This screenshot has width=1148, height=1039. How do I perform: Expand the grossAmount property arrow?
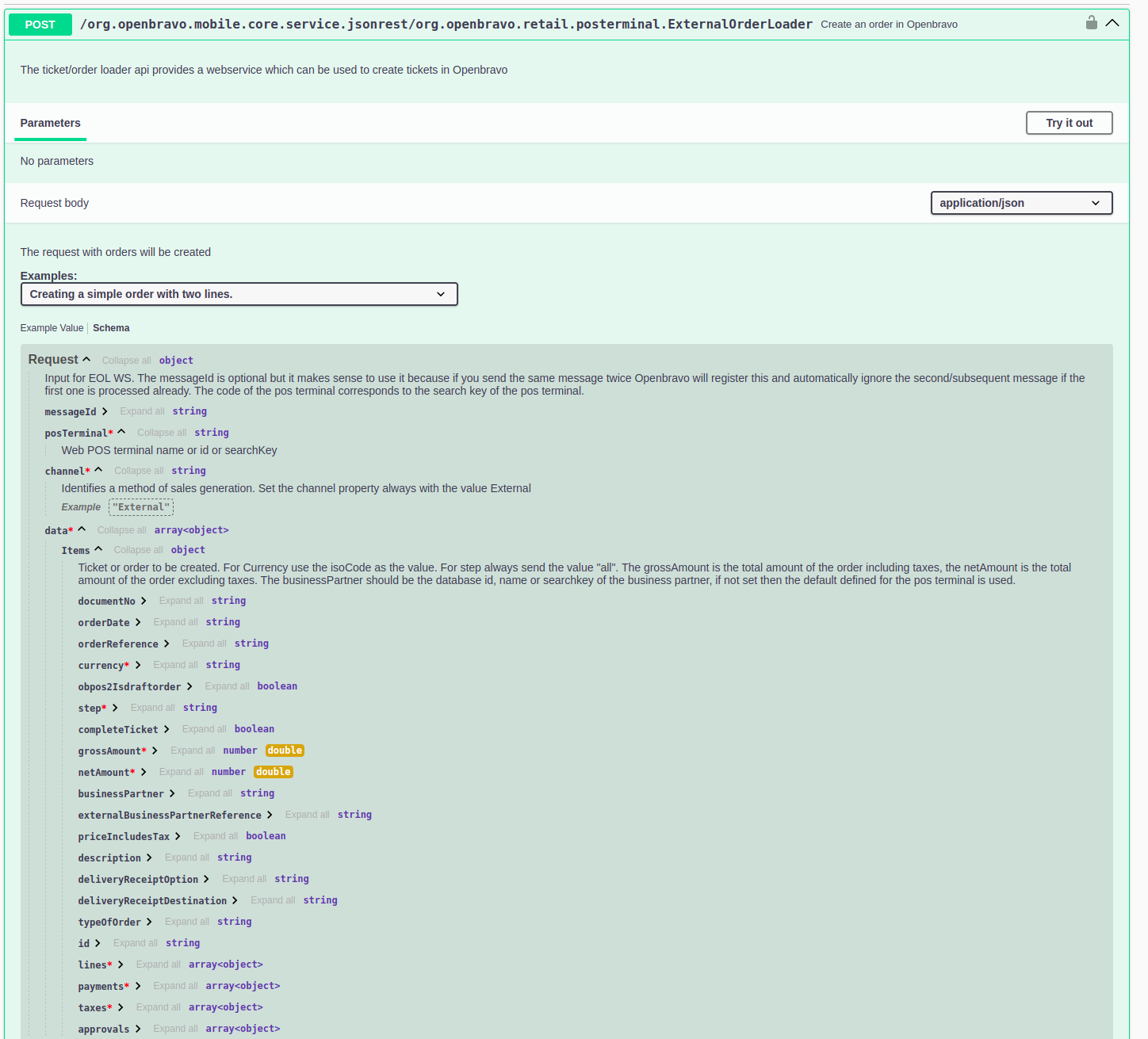(x=155, y=751)
